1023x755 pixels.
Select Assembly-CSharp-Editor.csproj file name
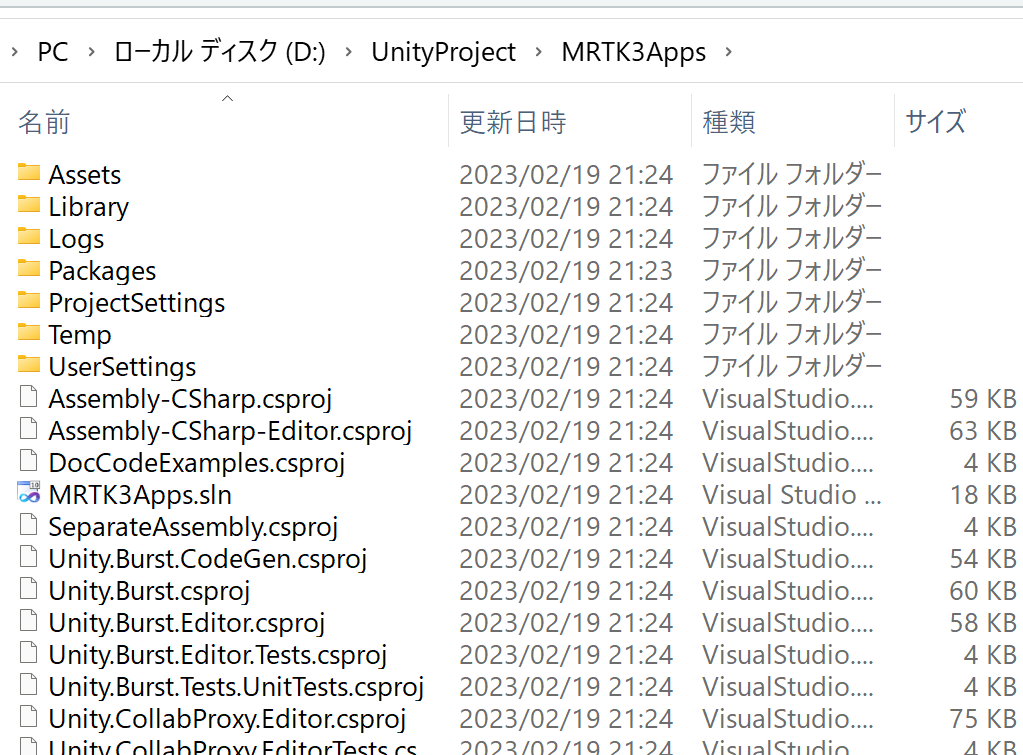coord(230,431)
